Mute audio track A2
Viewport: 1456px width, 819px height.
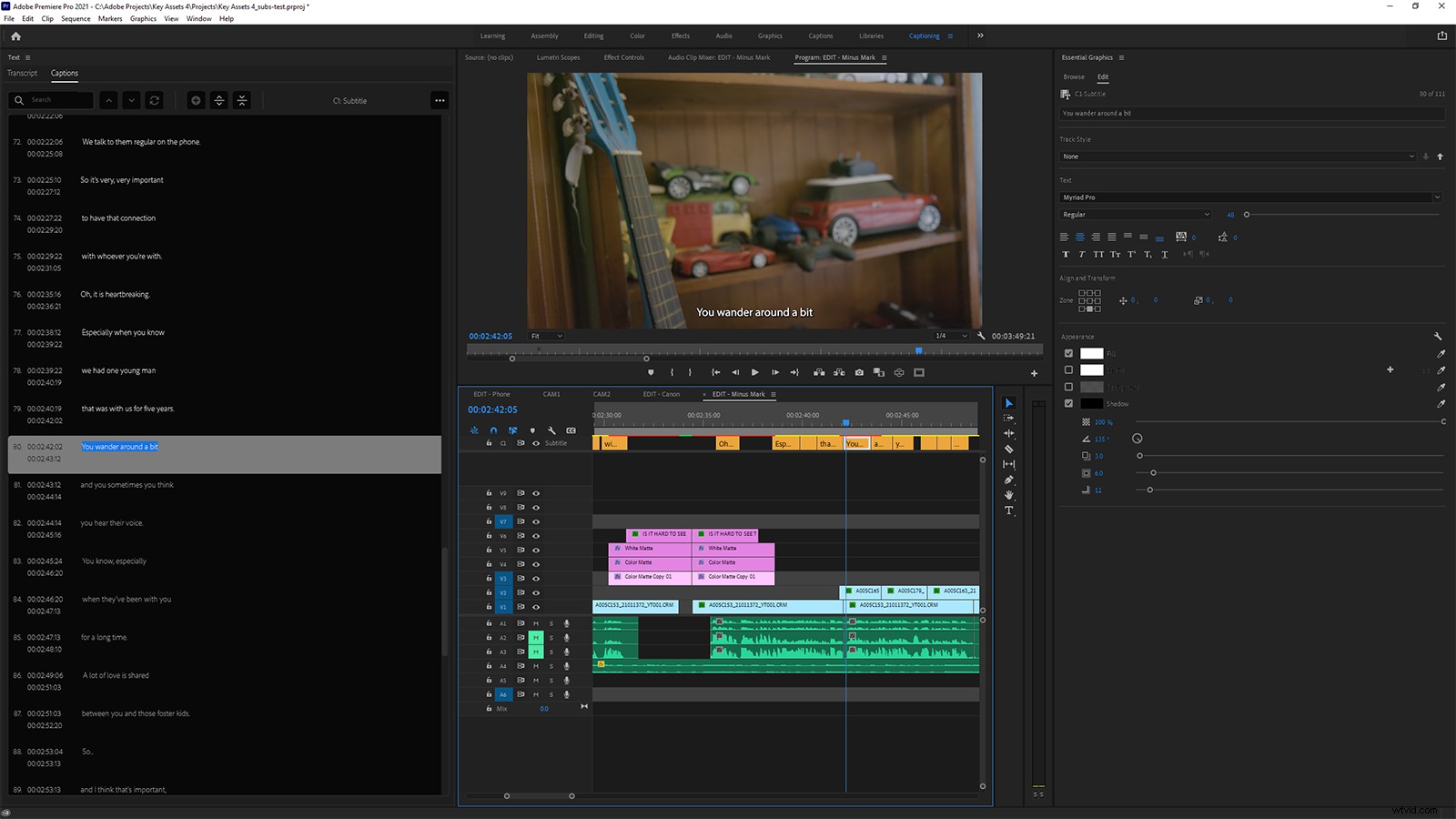click(537, 638)
